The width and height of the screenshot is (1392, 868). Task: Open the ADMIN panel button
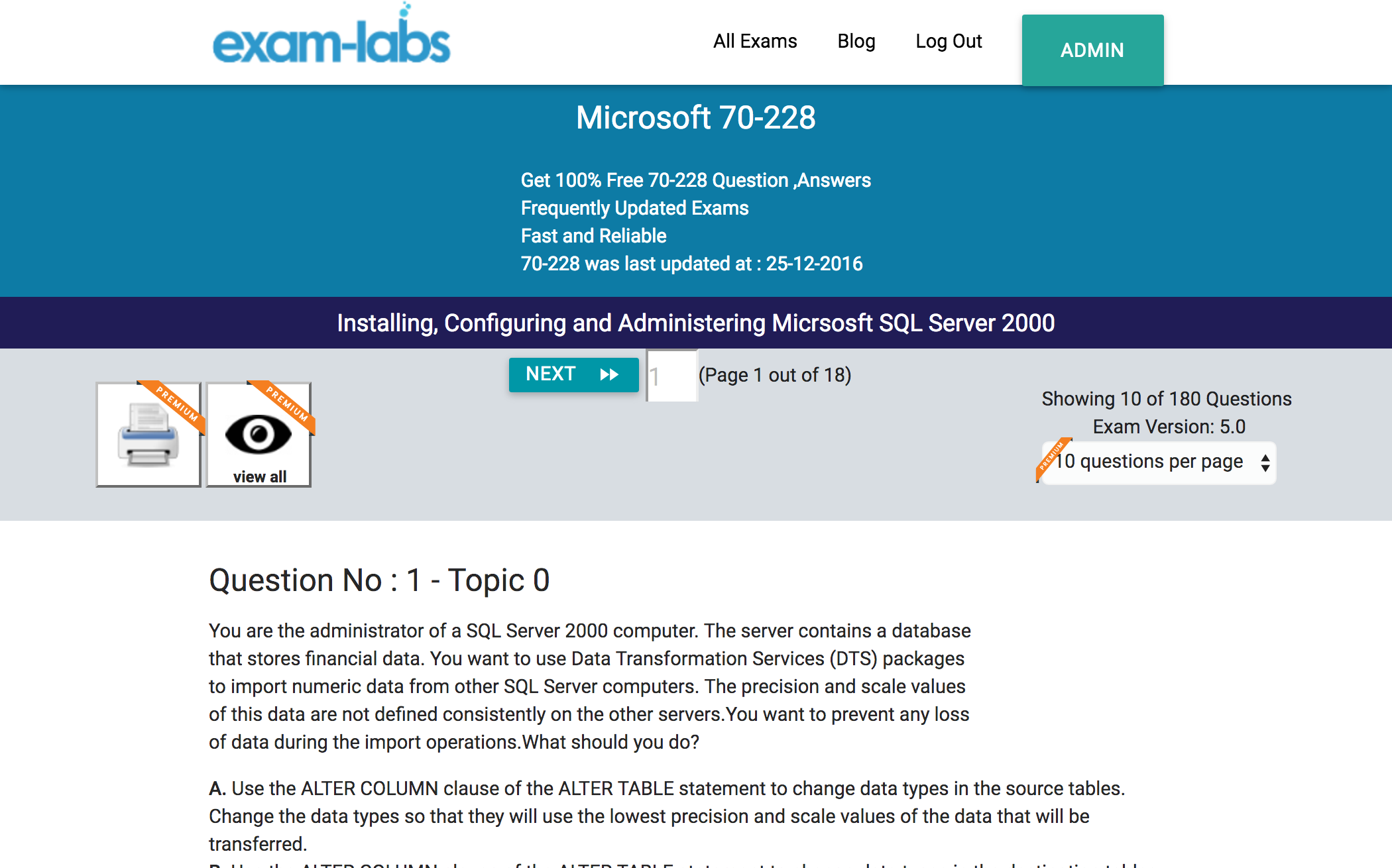(x=1092, y=50)
